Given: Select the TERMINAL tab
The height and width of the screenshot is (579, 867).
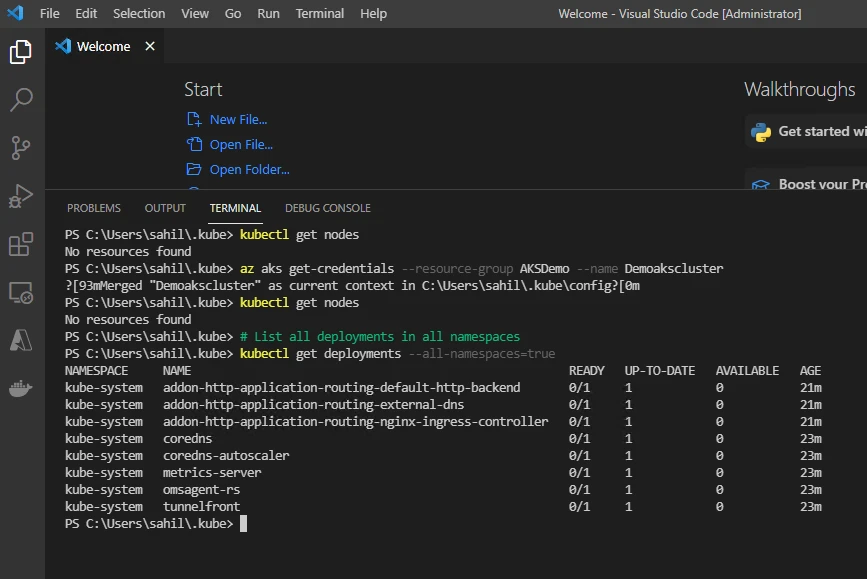Looking at the screenshot, I should click(x=234, y=208).
